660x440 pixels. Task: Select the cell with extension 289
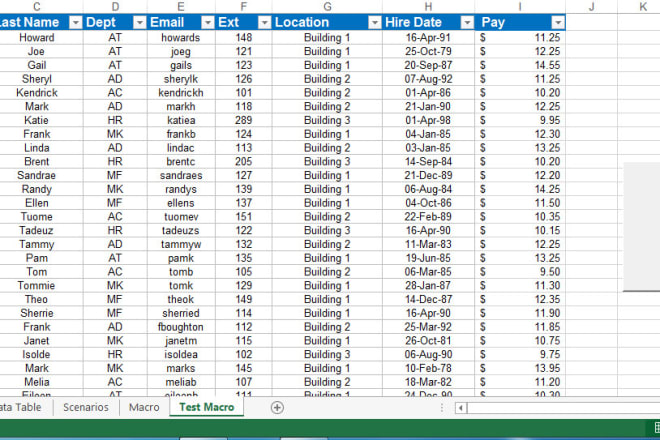click(243, 120)
